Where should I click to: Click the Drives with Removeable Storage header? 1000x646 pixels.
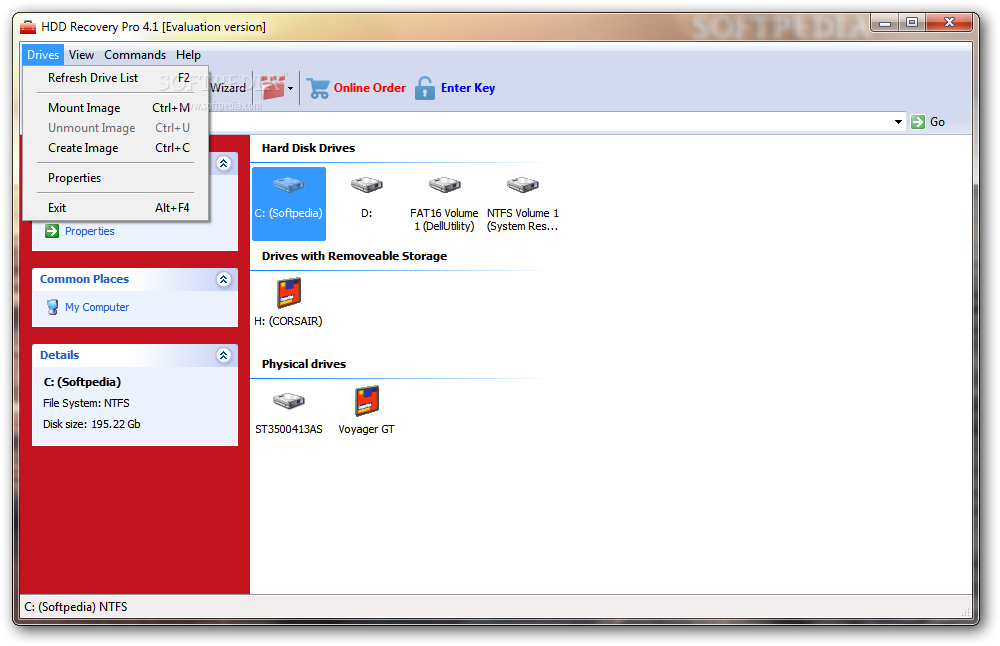click(x=354, y=256)
